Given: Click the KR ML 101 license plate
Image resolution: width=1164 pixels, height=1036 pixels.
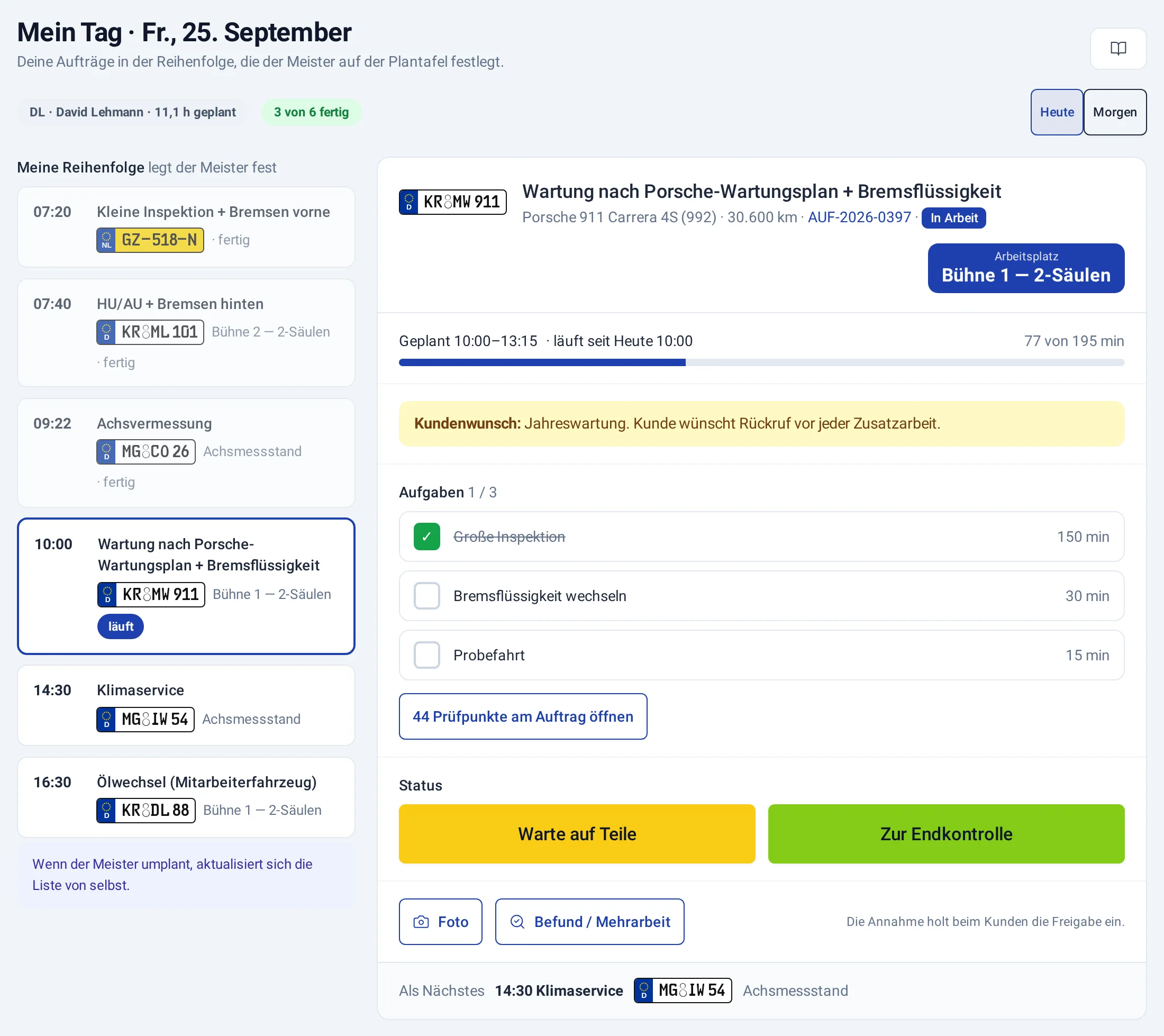Looking at the screenshot, I should tap(150, 332).
